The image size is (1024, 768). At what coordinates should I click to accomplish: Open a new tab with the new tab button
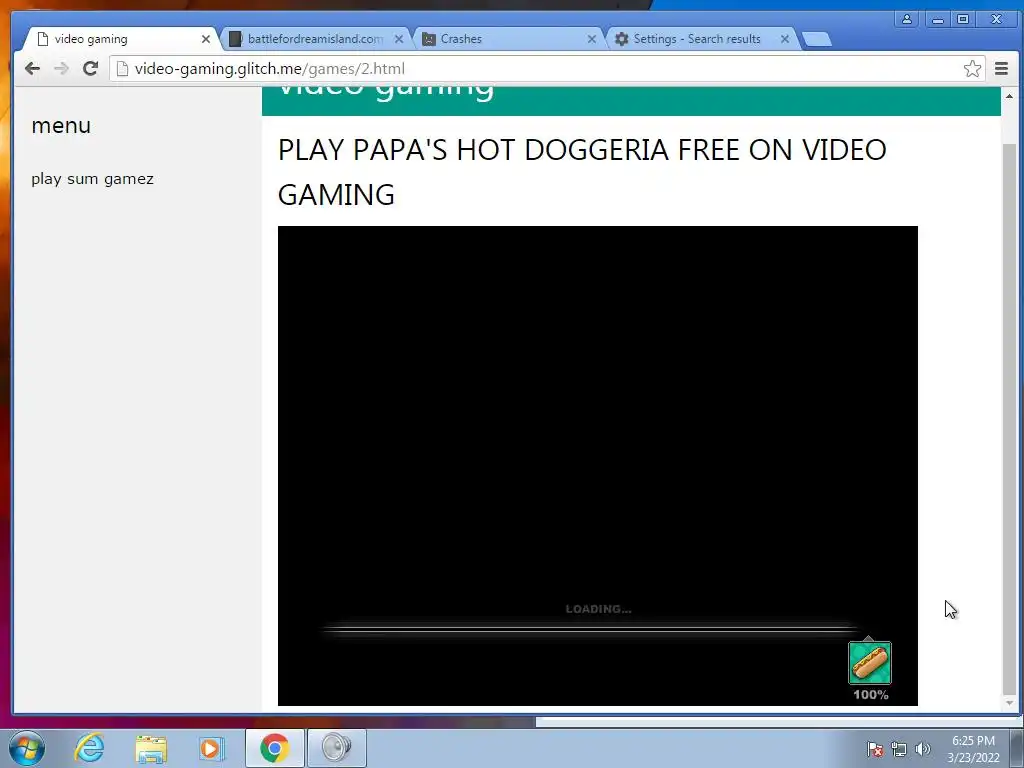click(x=816, y=40)
